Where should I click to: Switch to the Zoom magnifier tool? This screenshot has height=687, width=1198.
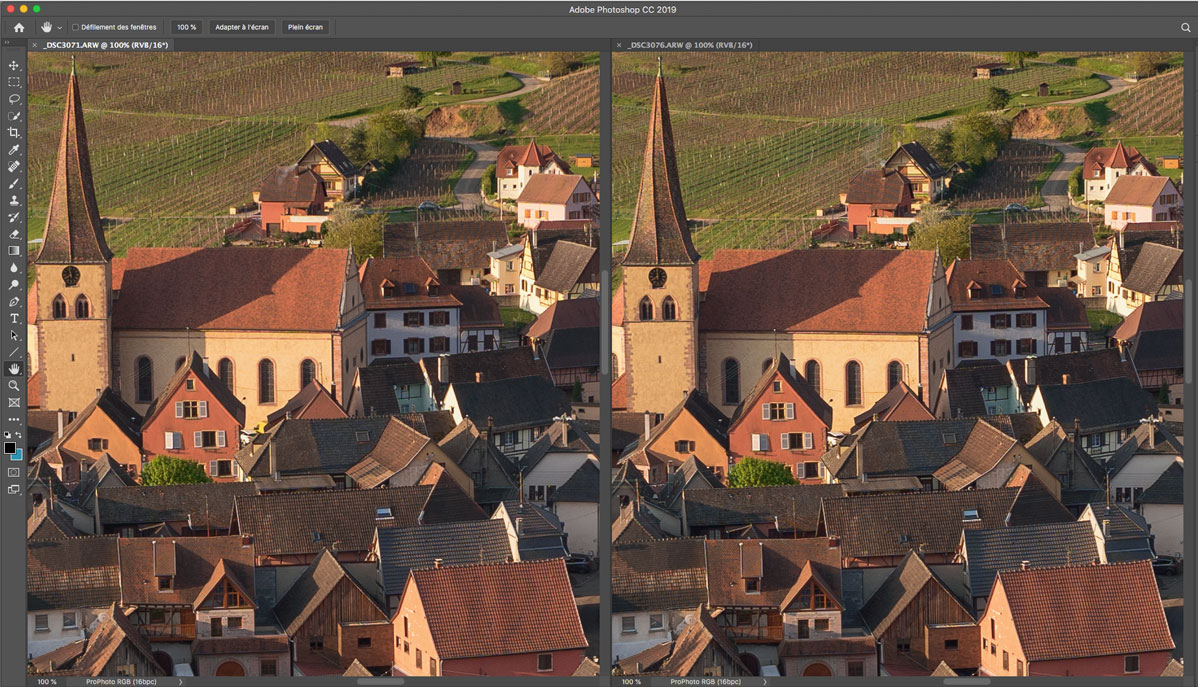point(14,385)
